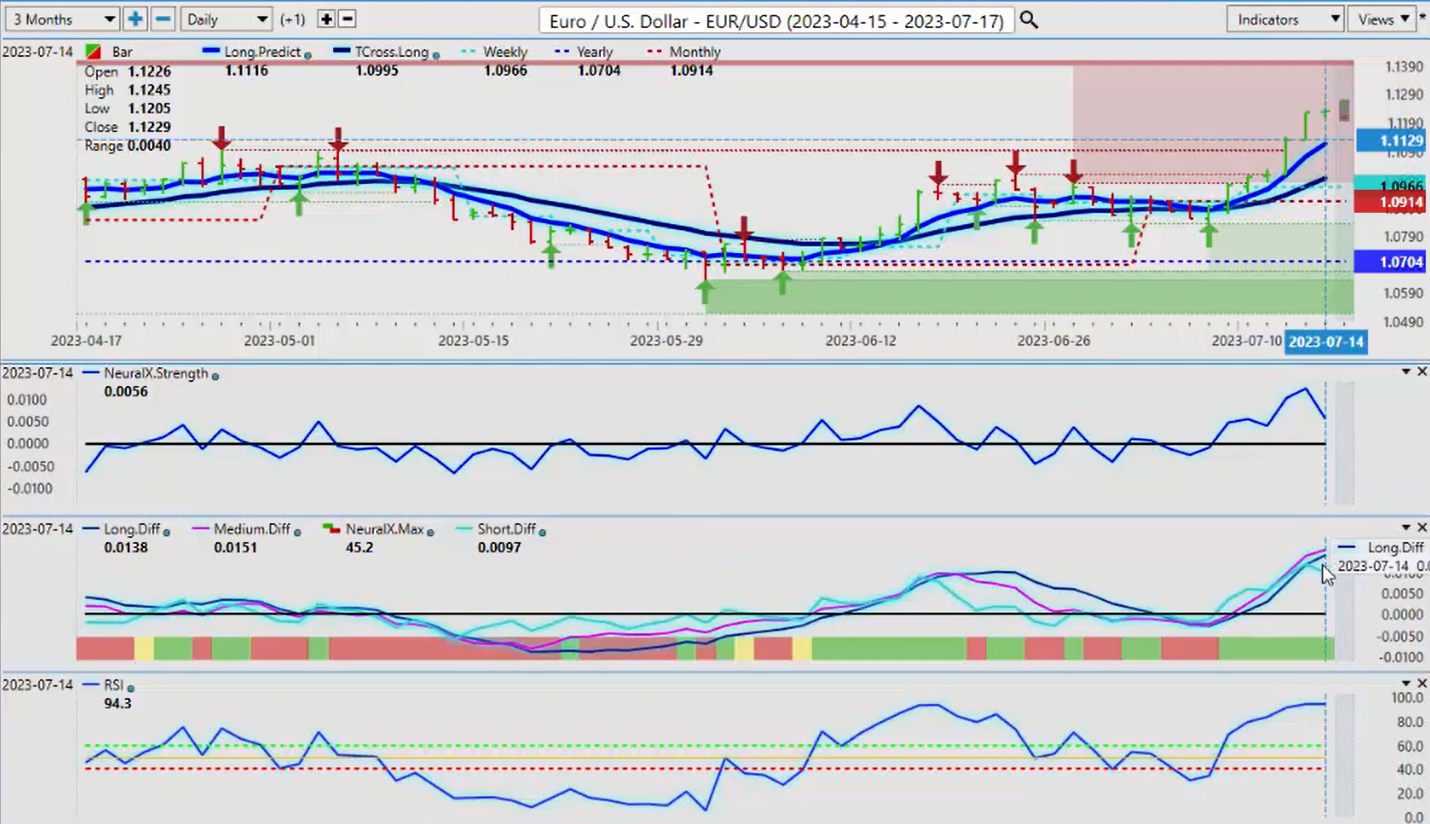Click the Range value 0.0040
Screen dimensions: 1430x824
pyautogui.click(x=149, y=146)
